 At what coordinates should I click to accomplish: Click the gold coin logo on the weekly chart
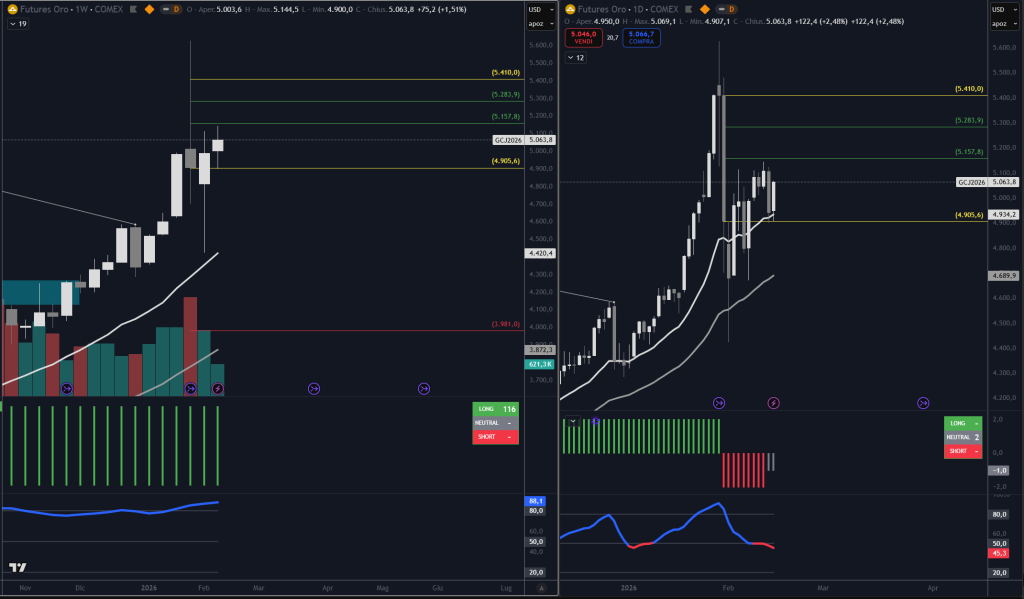point(12,9)
